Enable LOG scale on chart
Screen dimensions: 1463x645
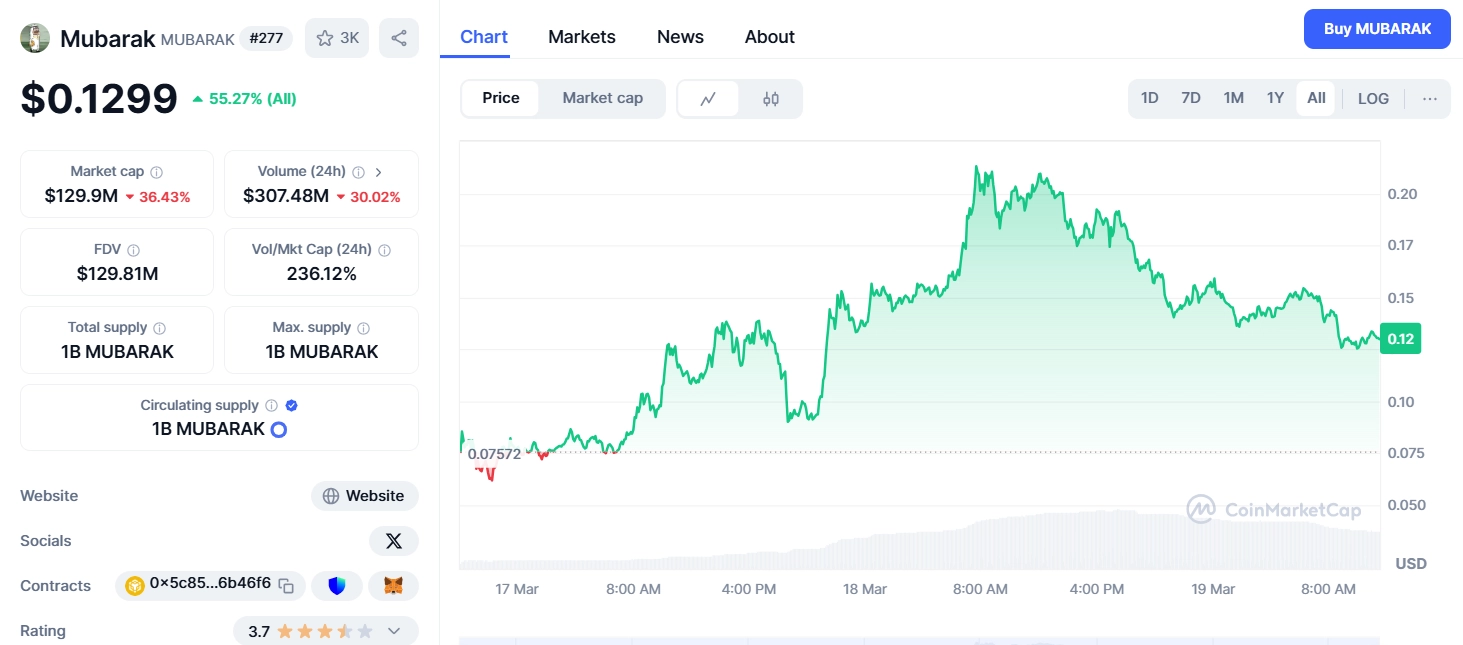pos(1373,98)
